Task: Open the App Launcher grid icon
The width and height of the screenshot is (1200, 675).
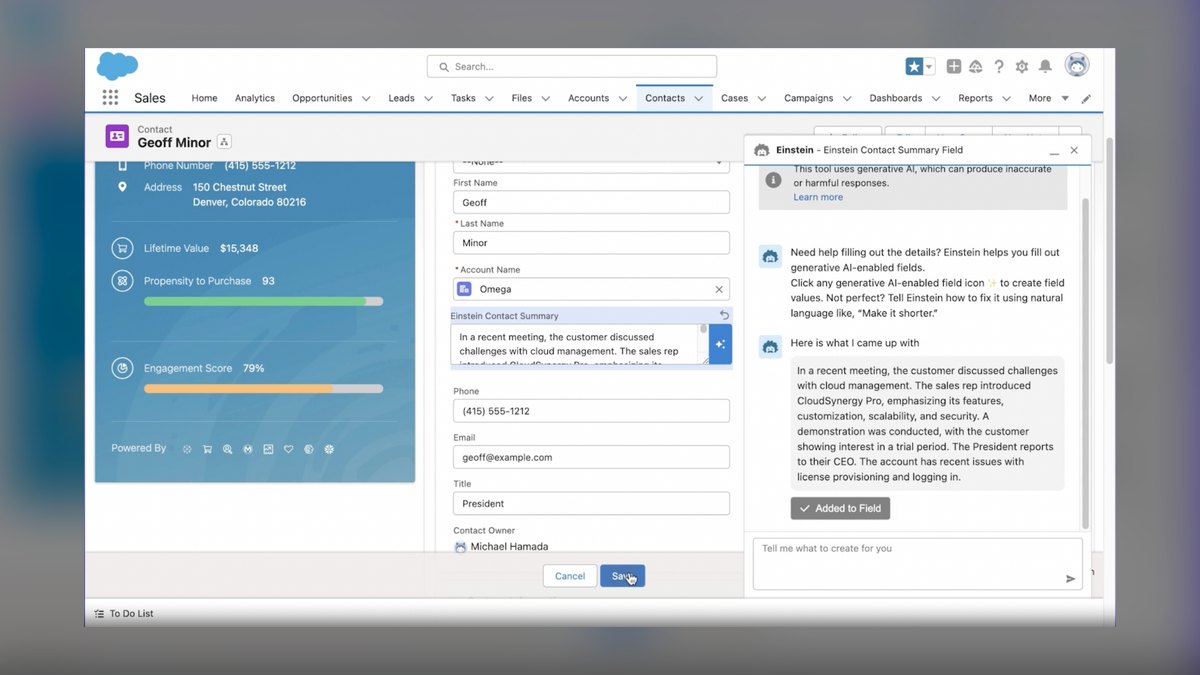Action: tap(110, 98)
